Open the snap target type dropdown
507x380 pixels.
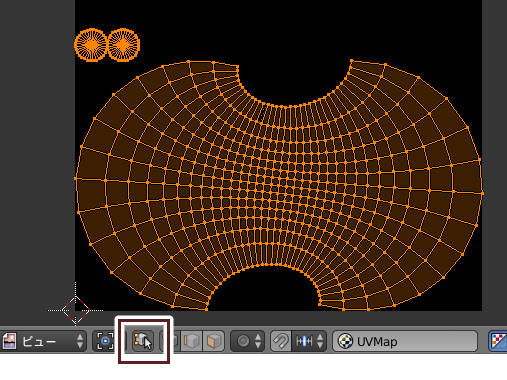click(309, 341)
